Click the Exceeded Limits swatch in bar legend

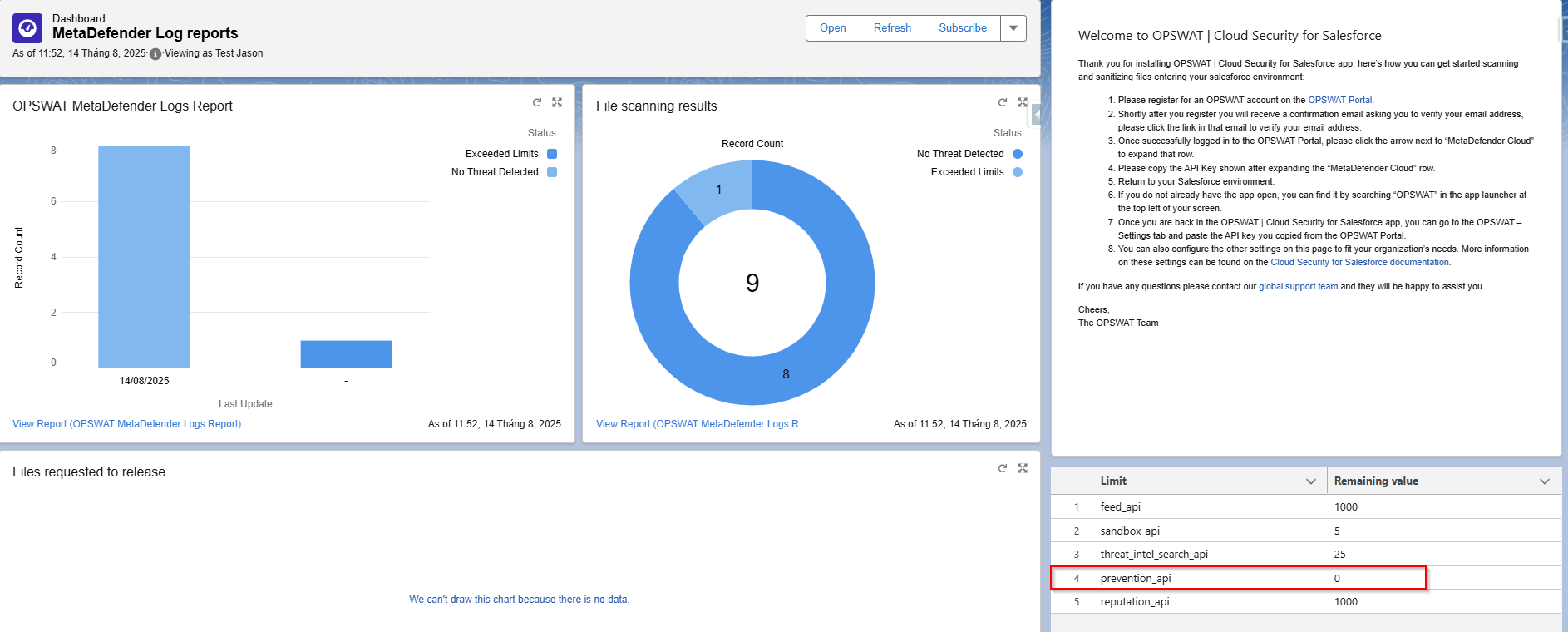[552, 154]
